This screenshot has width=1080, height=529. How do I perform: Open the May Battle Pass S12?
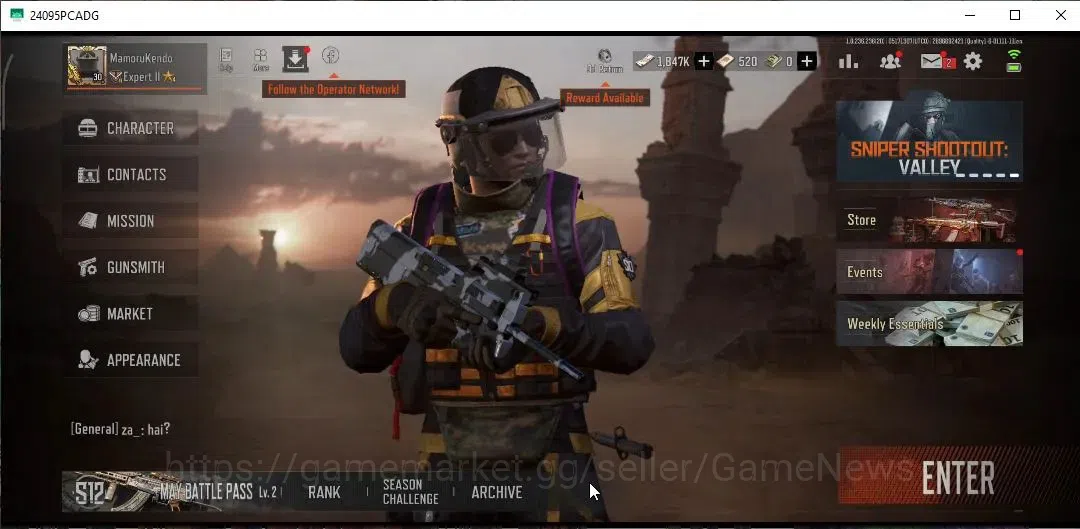(x=172, y=492)
